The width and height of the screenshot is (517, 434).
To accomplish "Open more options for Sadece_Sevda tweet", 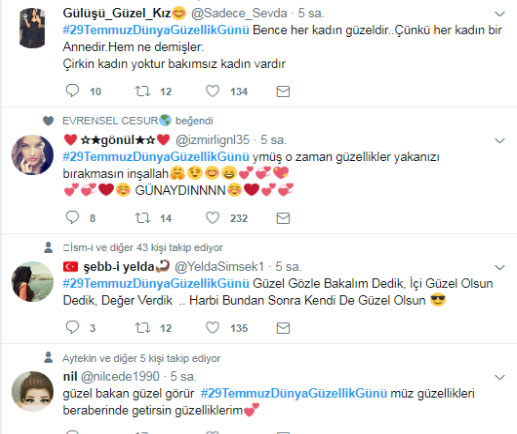I will click(499, 14).
